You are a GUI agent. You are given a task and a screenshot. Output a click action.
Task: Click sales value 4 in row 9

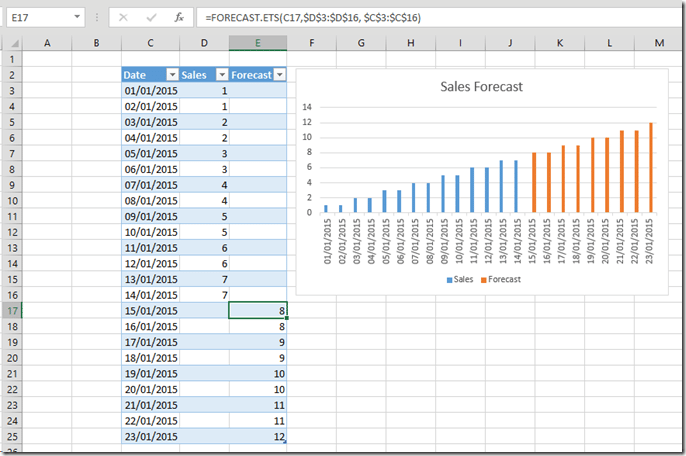tap(204, 185)
